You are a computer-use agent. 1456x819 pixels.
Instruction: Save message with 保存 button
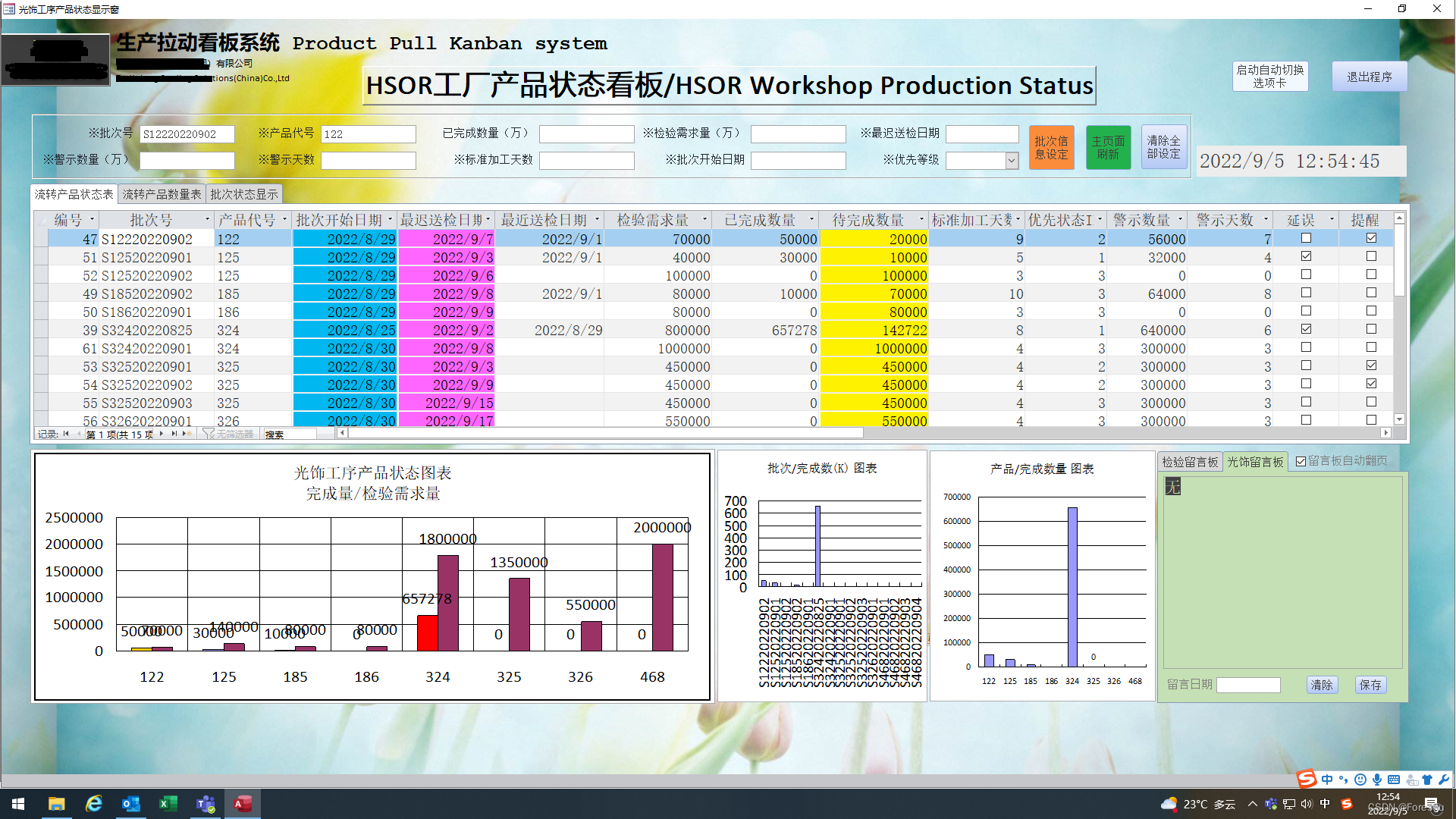1370,685
